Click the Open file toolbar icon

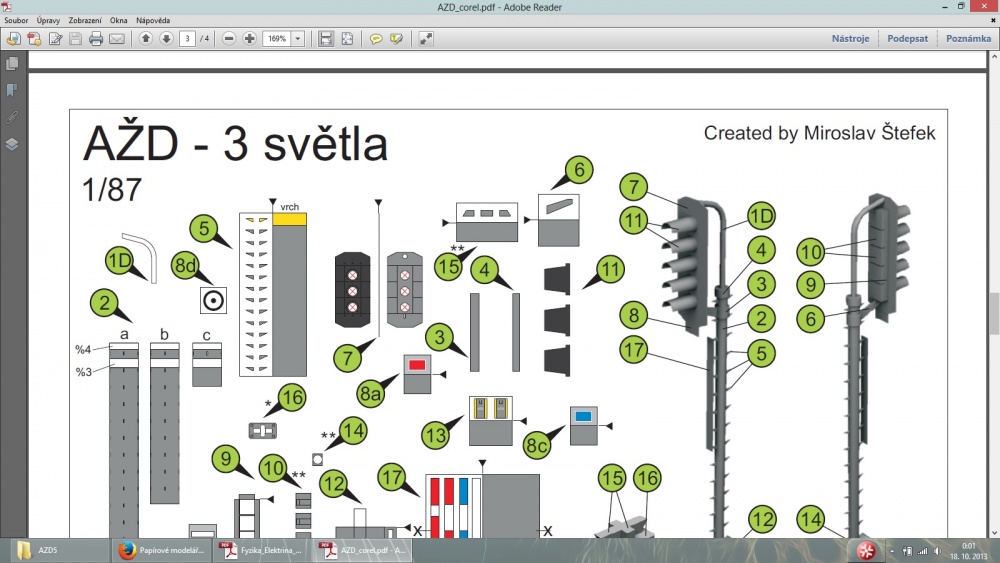(13, 39)
